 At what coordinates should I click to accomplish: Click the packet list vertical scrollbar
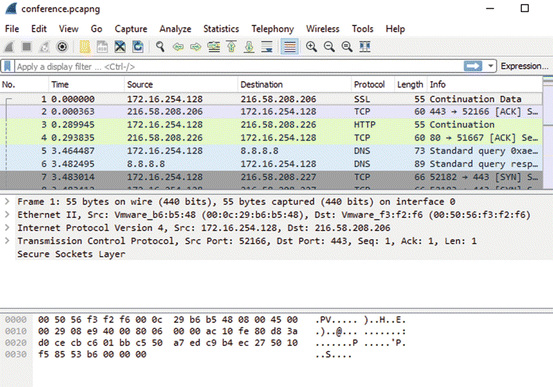pyautogui.click(x=548, y=134)
